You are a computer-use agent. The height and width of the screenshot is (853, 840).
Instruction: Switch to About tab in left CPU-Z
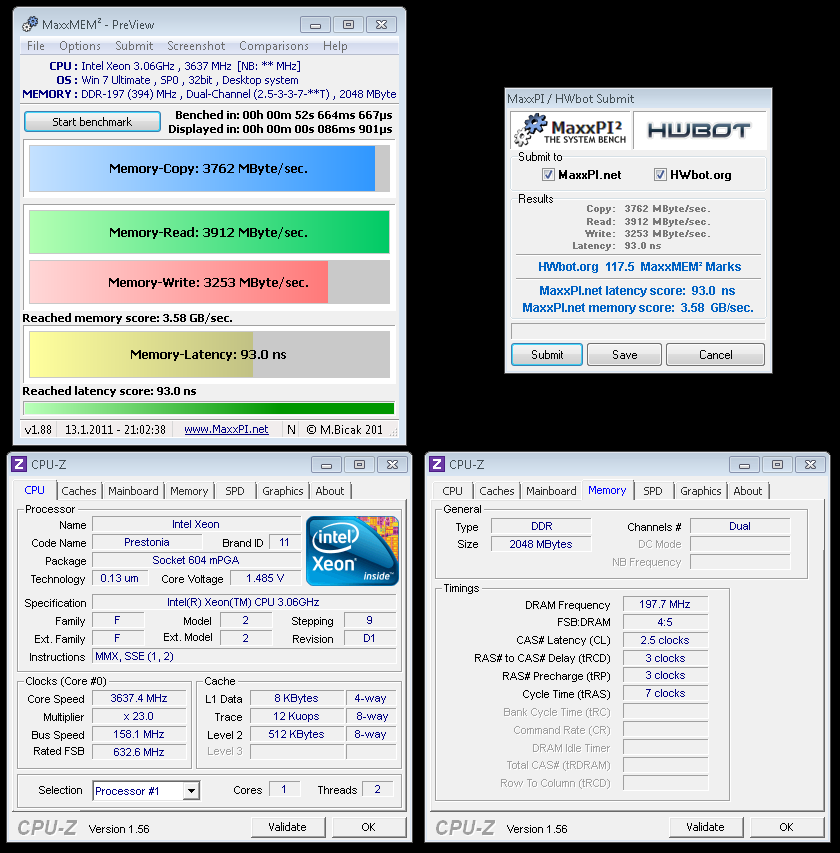(x=330, y=491)
